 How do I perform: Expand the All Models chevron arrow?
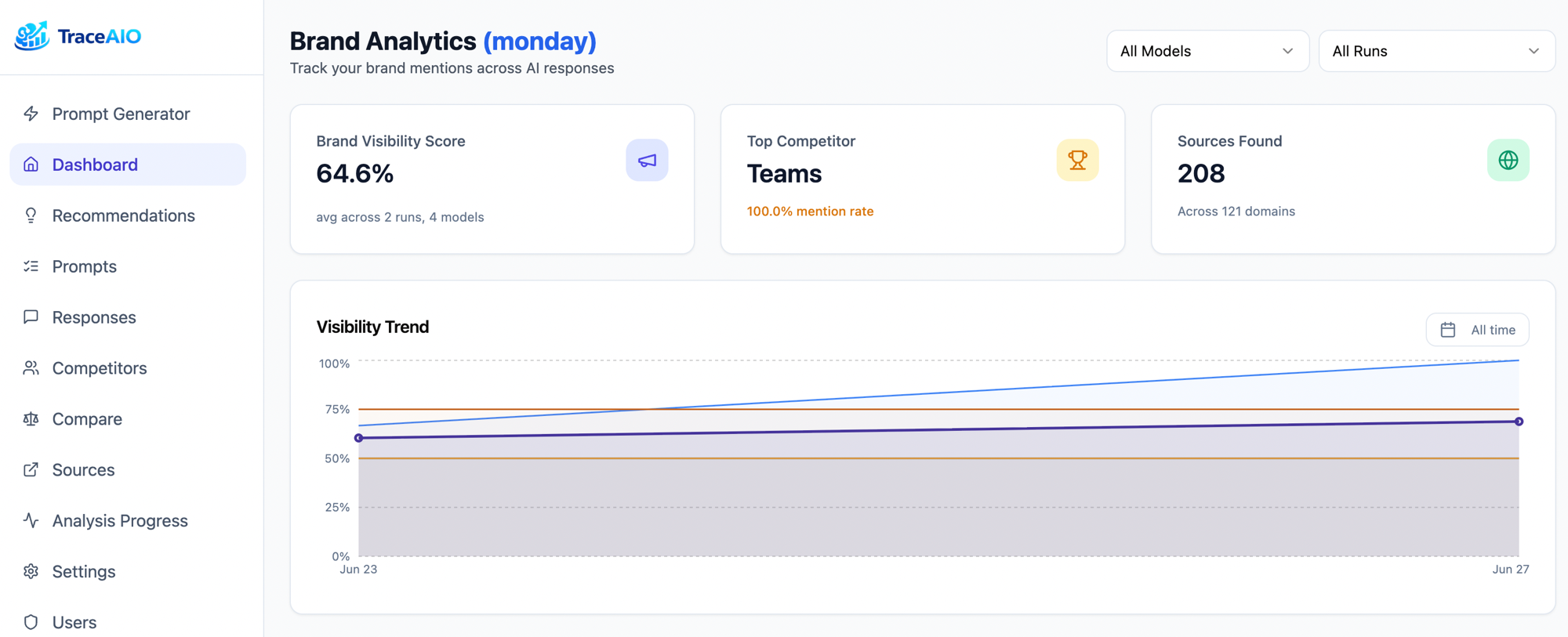pyautogui.click(x=1287, y=51)
